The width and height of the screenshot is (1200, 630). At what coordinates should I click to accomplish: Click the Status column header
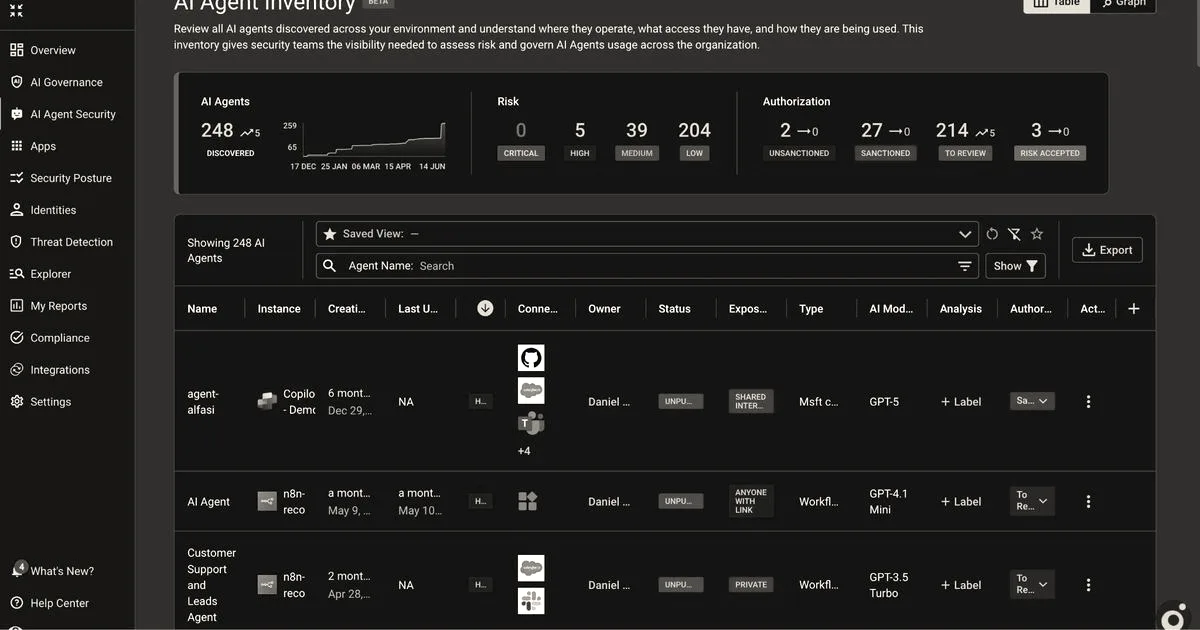pyautogui.click(x=674, y=309)
